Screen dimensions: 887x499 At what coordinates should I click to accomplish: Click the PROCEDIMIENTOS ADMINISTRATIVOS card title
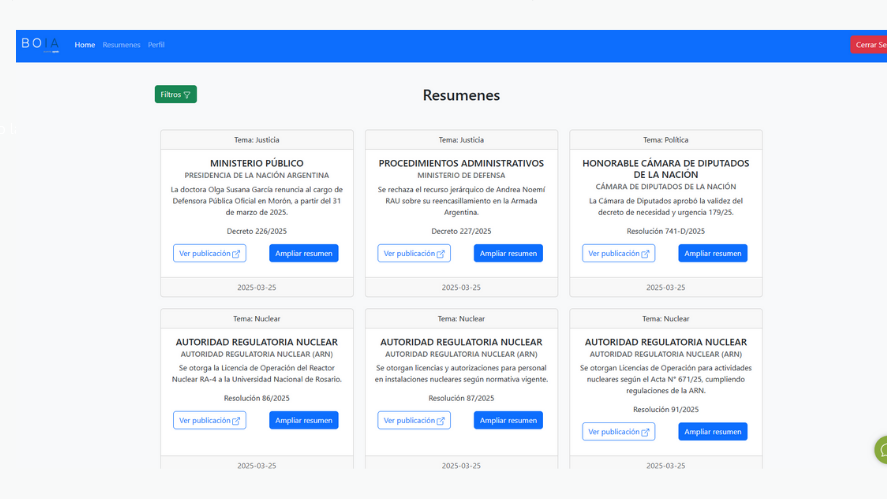(461, 163)
